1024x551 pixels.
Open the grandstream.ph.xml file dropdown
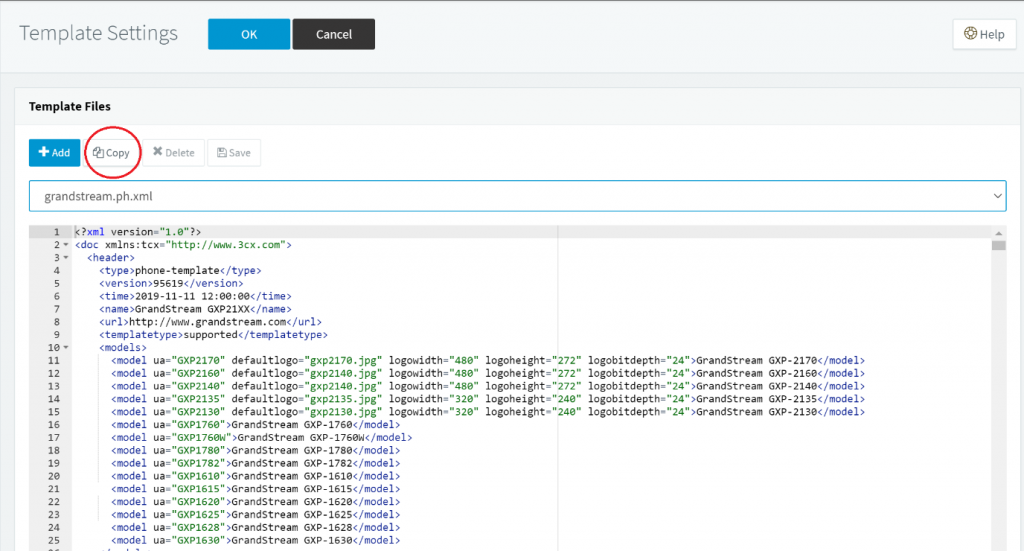click(517, 196)
